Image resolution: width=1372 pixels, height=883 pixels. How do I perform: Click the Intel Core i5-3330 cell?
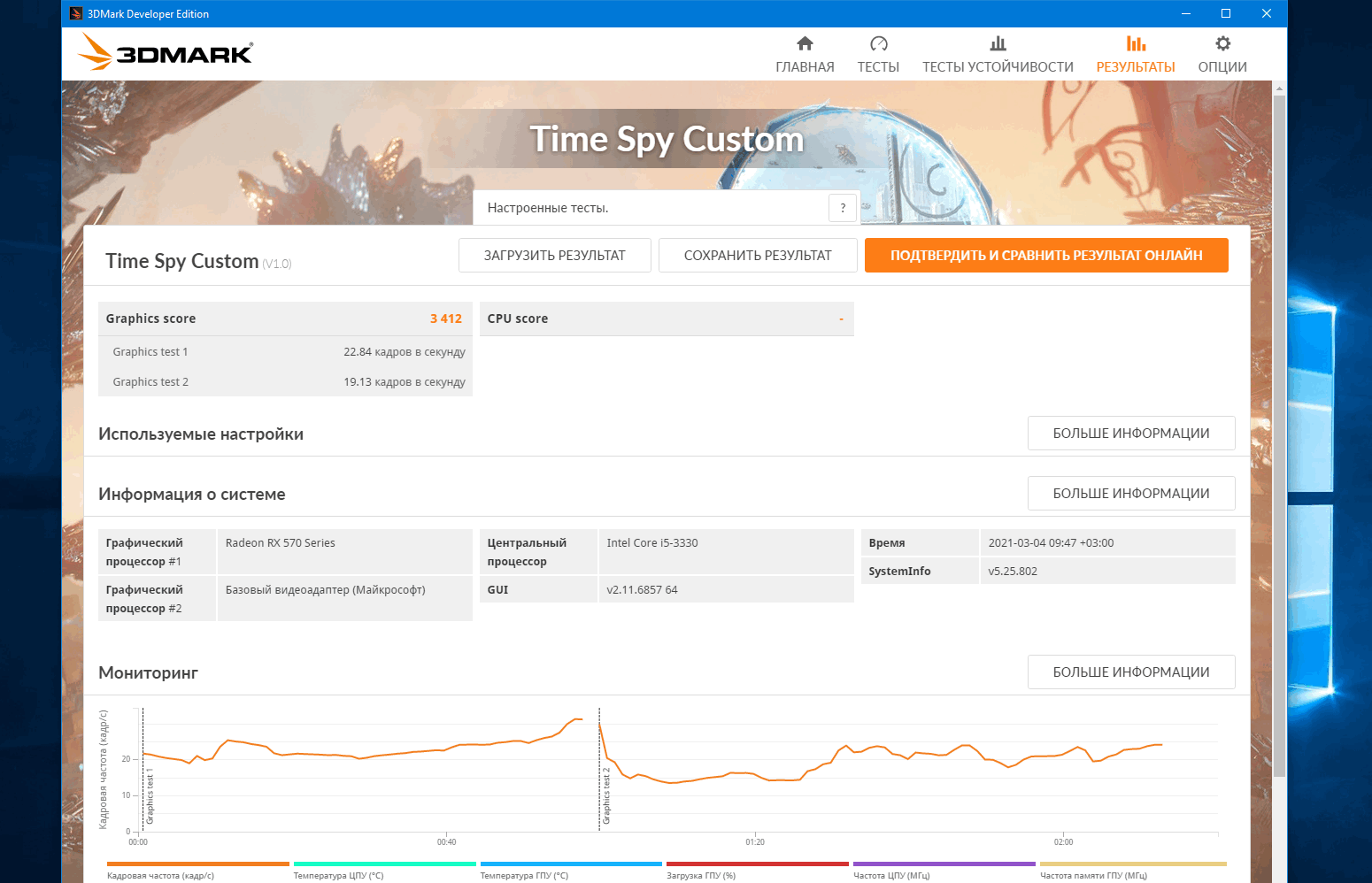point(726,551)
